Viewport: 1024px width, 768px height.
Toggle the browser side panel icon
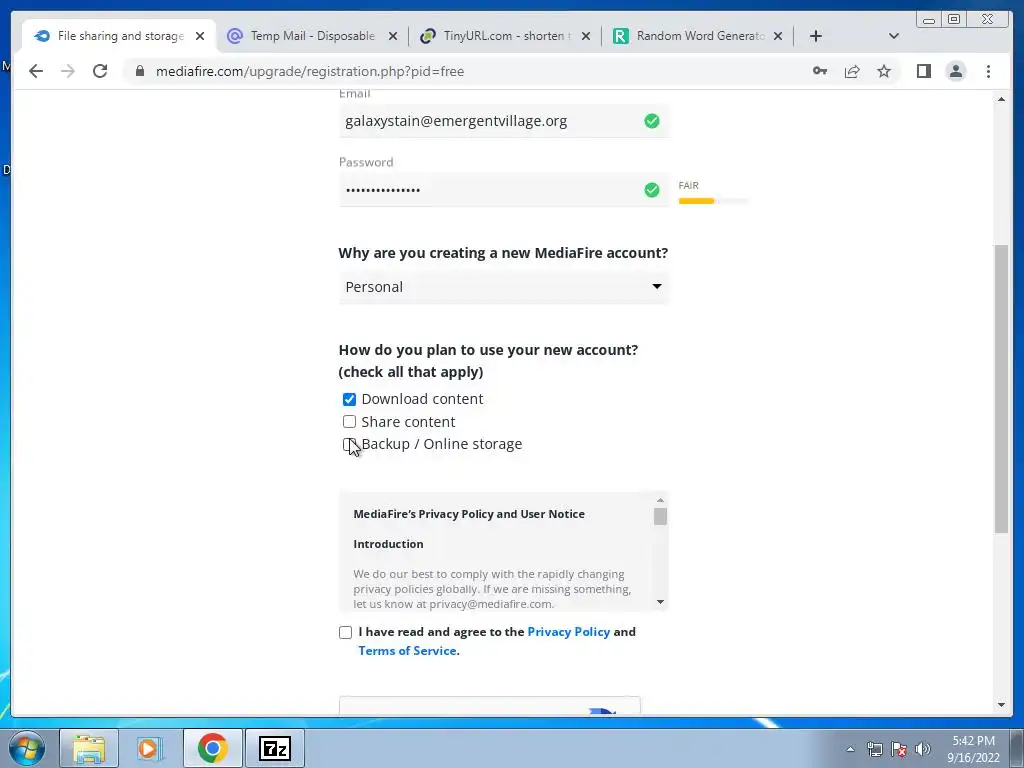(923, 71)
